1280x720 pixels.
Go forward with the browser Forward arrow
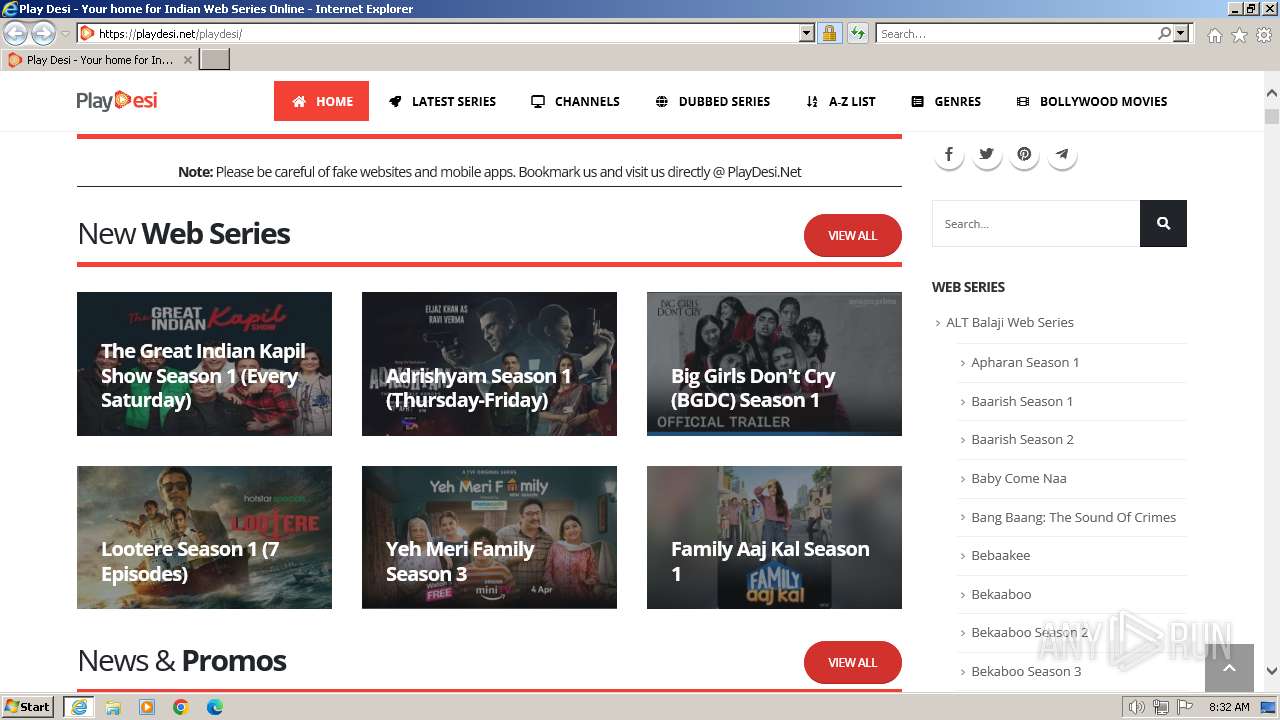tap(43, 33)
